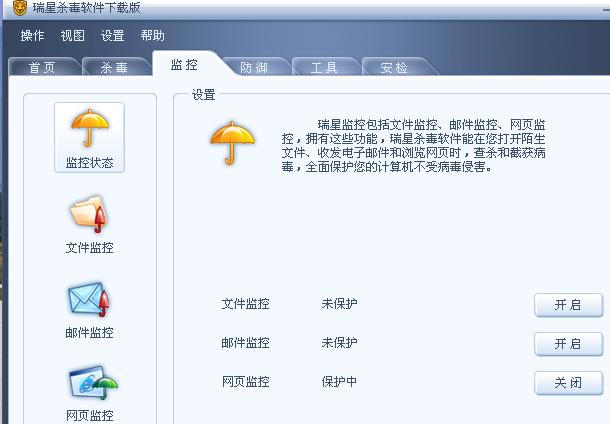Open the 操作 menu

[33, 36]
